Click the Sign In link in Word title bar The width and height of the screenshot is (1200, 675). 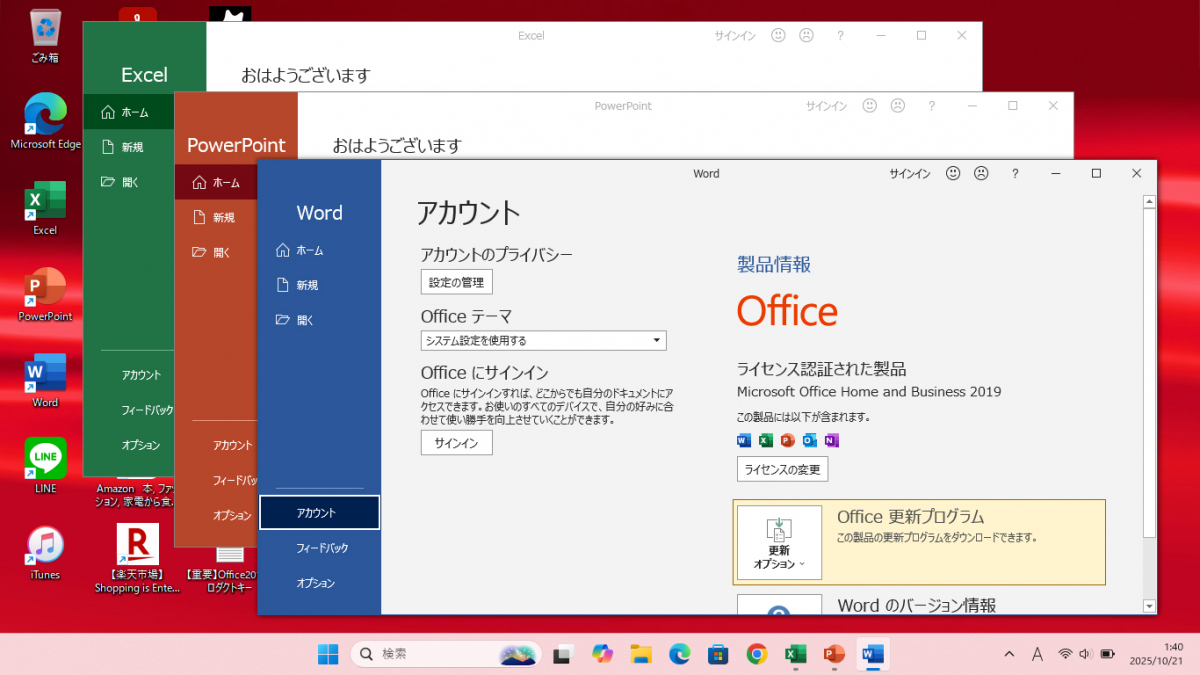909,174
